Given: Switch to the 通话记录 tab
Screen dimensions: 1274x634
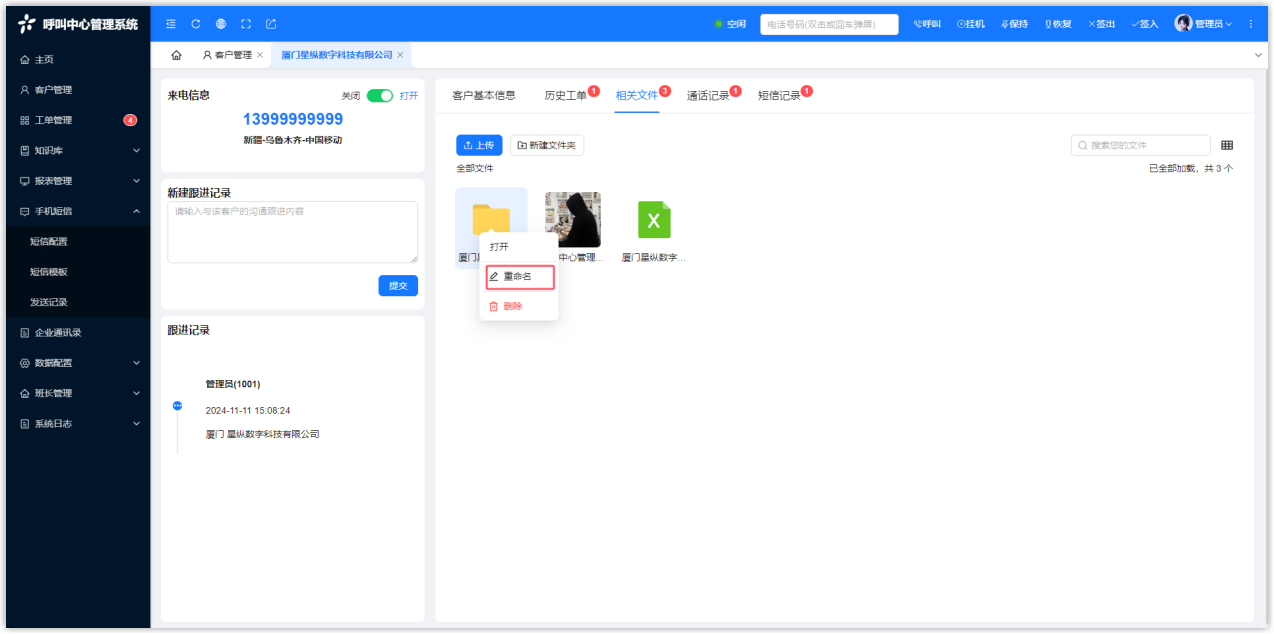Looking at the screenshot, I should pos(708,96).
